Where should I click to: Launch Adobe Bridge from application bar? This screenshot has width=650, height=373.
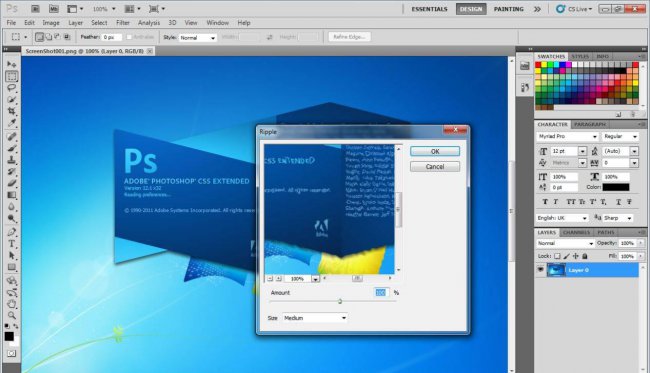coord(35,9)
